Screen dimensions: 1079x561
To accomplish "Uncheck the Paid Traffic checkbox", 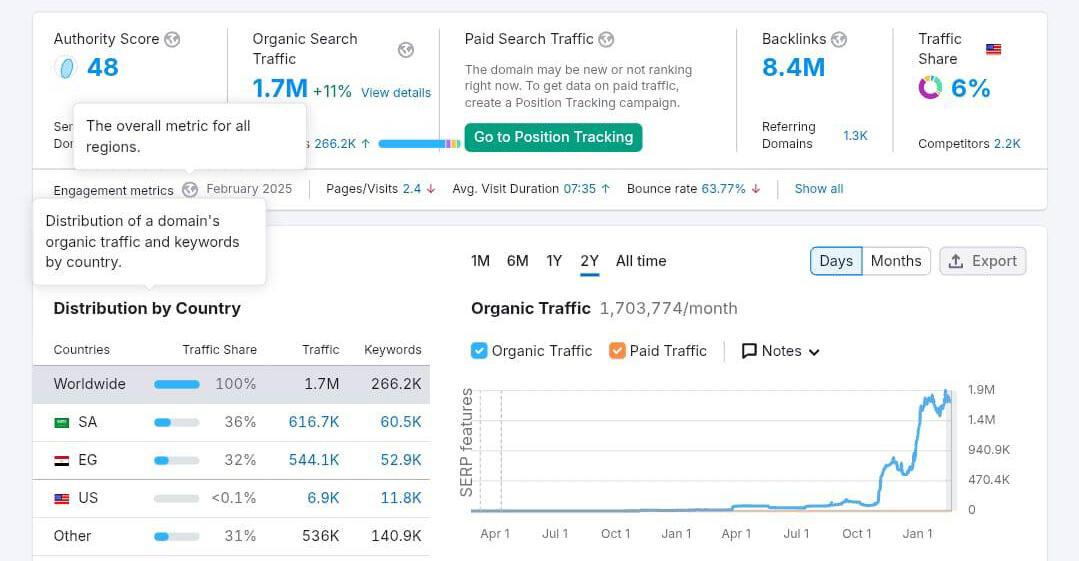I will click(617, 351).
